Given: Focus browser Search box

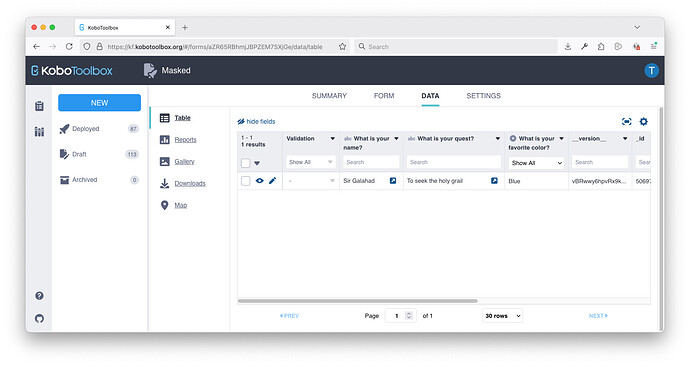Looking at the screenshot, I should [x=456, y=47].
